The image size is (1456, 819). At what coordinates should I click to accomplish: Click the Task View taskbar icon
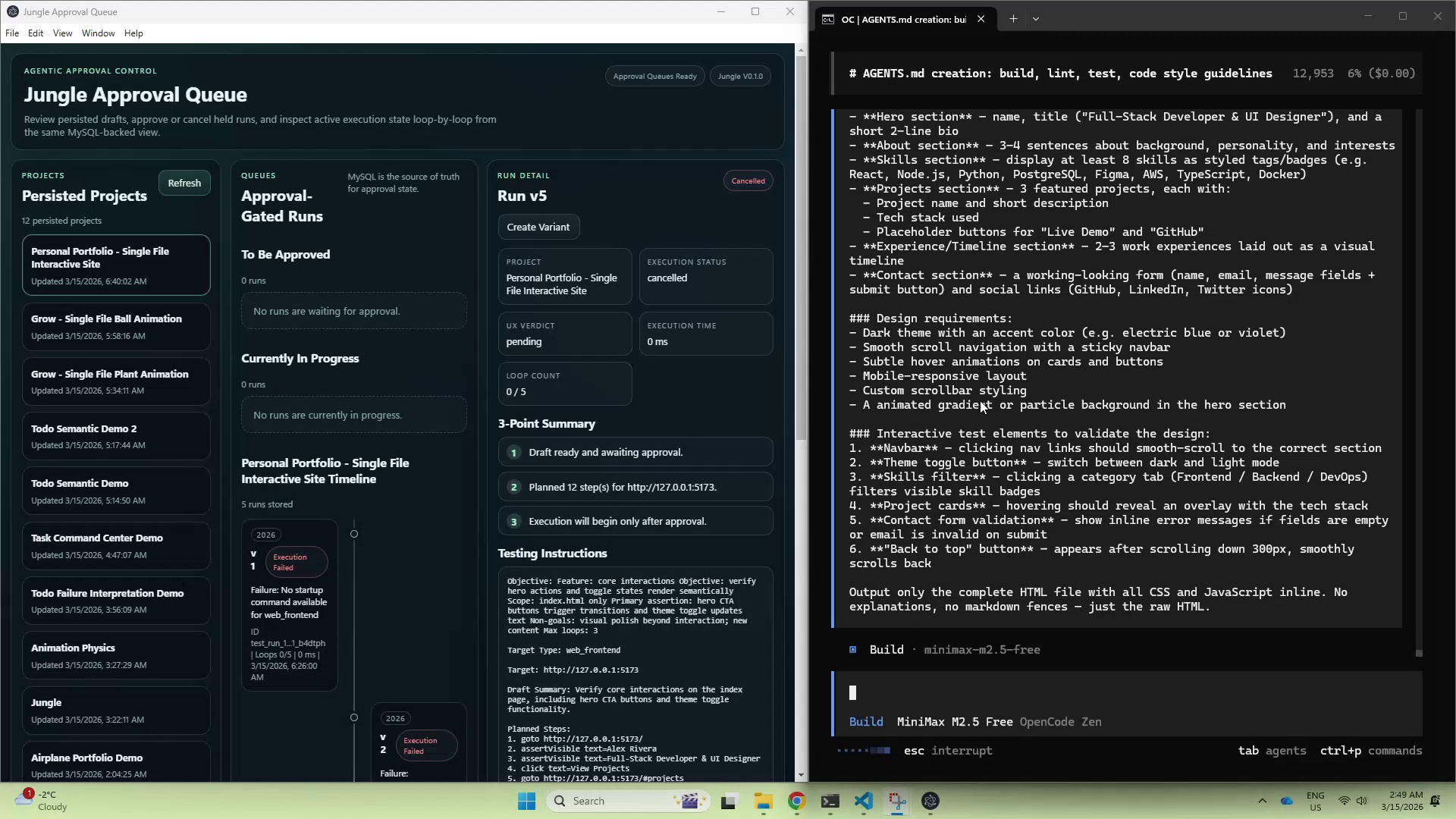coord(729,802)
